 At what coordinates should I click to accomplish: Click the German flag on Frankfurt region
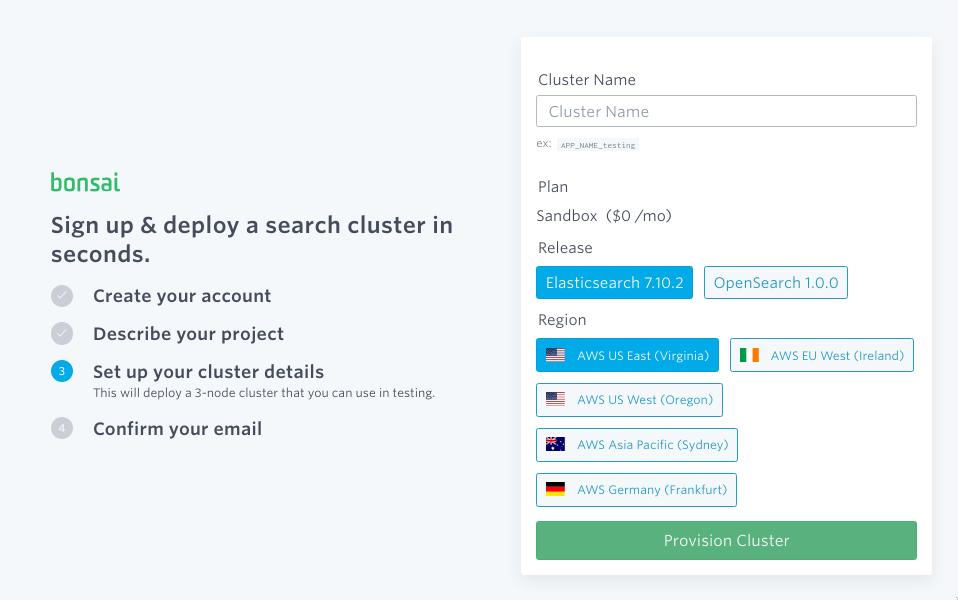coord(558,490)
